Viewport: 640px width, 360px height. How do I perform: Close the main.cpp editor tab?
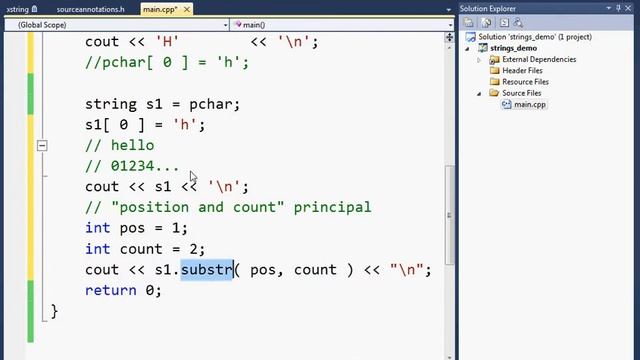pyautogui.click(x=187, y=9)
